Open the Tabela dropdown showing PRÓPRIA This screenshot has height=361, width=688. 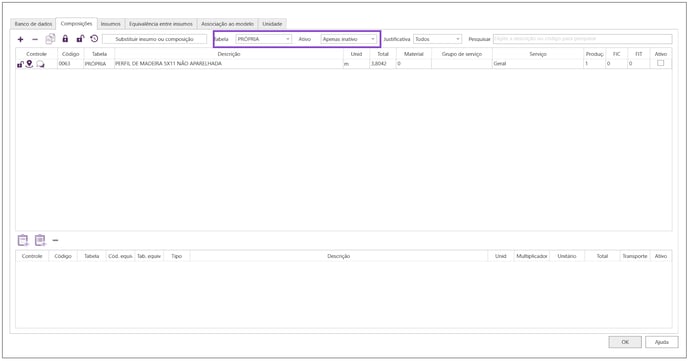pyautogui.click(x=264, y=39)
